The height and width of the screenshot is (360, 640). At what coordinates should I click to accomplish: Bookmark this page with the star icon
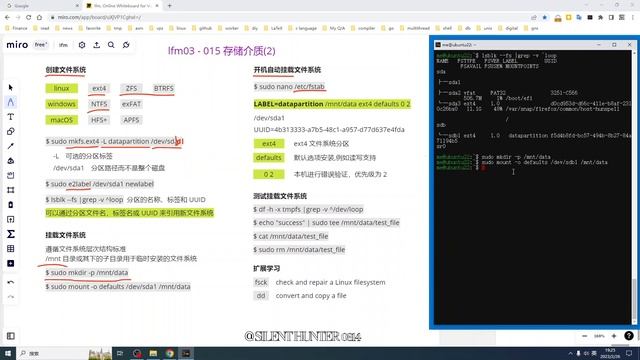[545, 18]
